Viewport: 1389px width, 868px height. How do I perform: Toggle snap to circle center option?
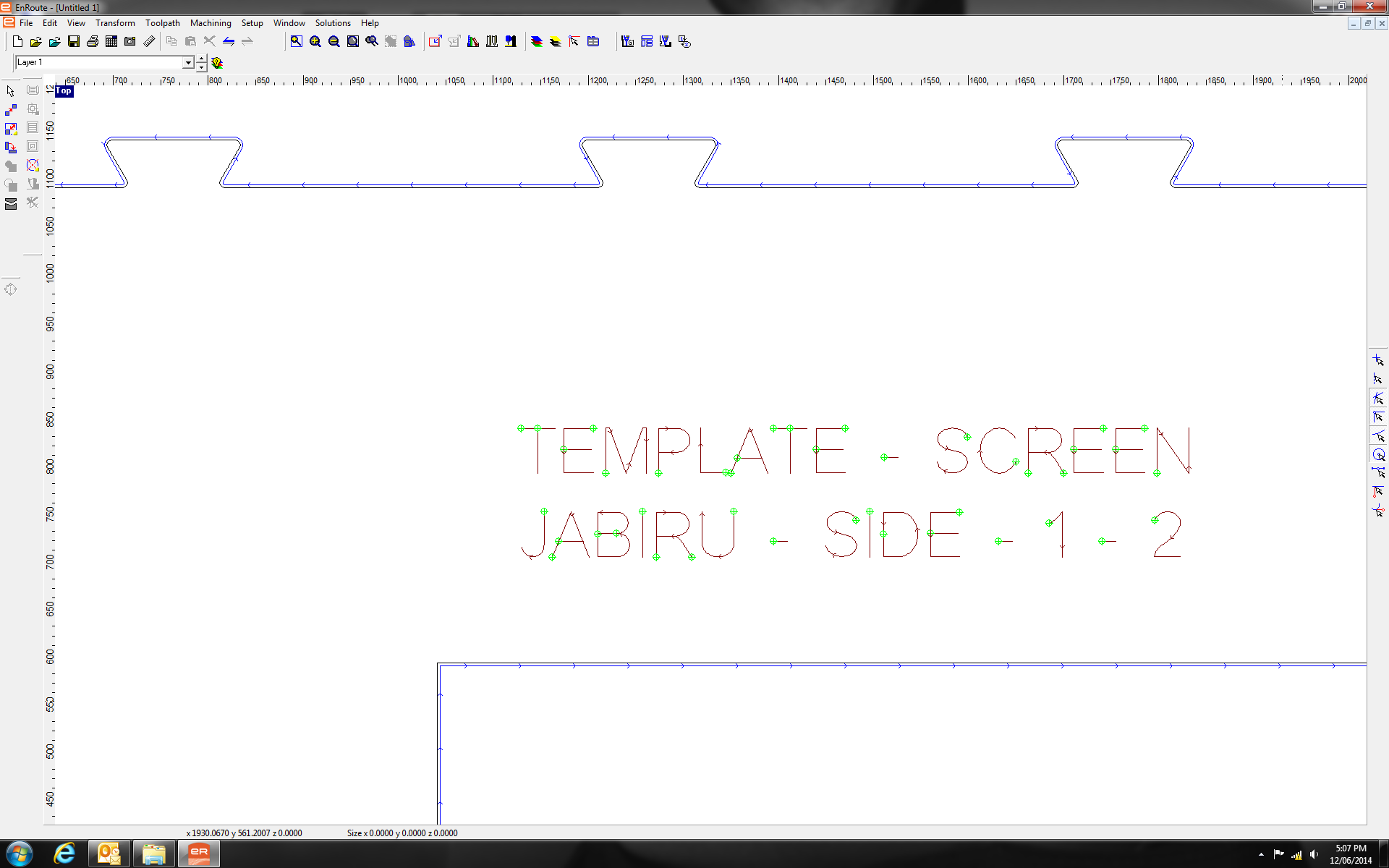(x=1378, y=454)
